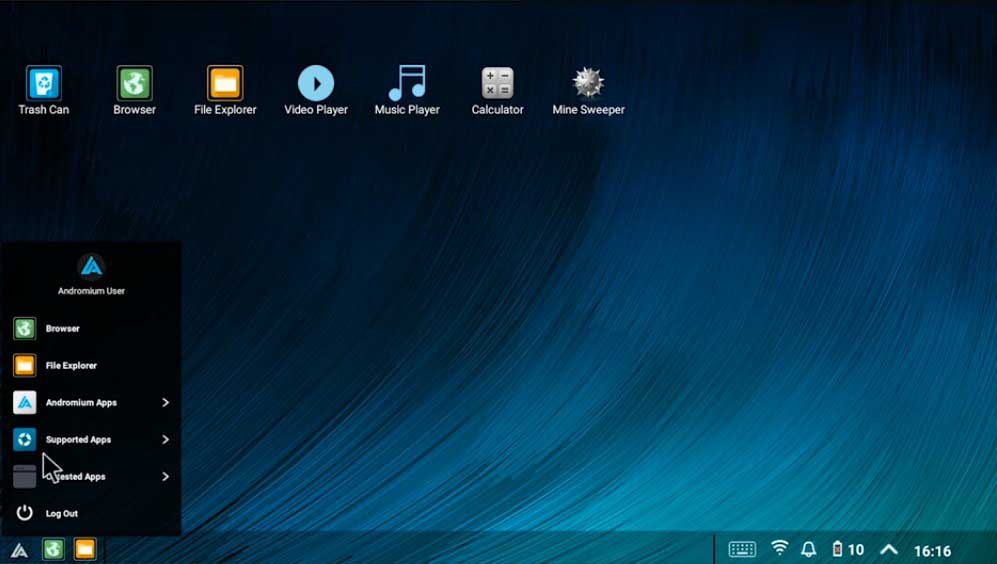Open the Andromium Apps submenu entry
The width and height of the screenshot is (997, 564).
(x=91, y=402)
